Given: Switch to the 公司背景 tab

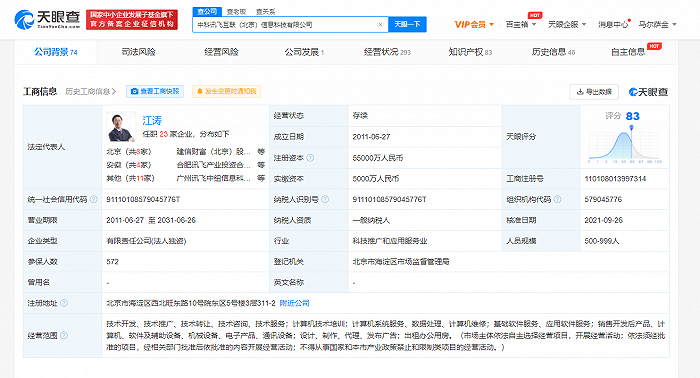Looking at the screenshot, I should click(x=56, y=52).
